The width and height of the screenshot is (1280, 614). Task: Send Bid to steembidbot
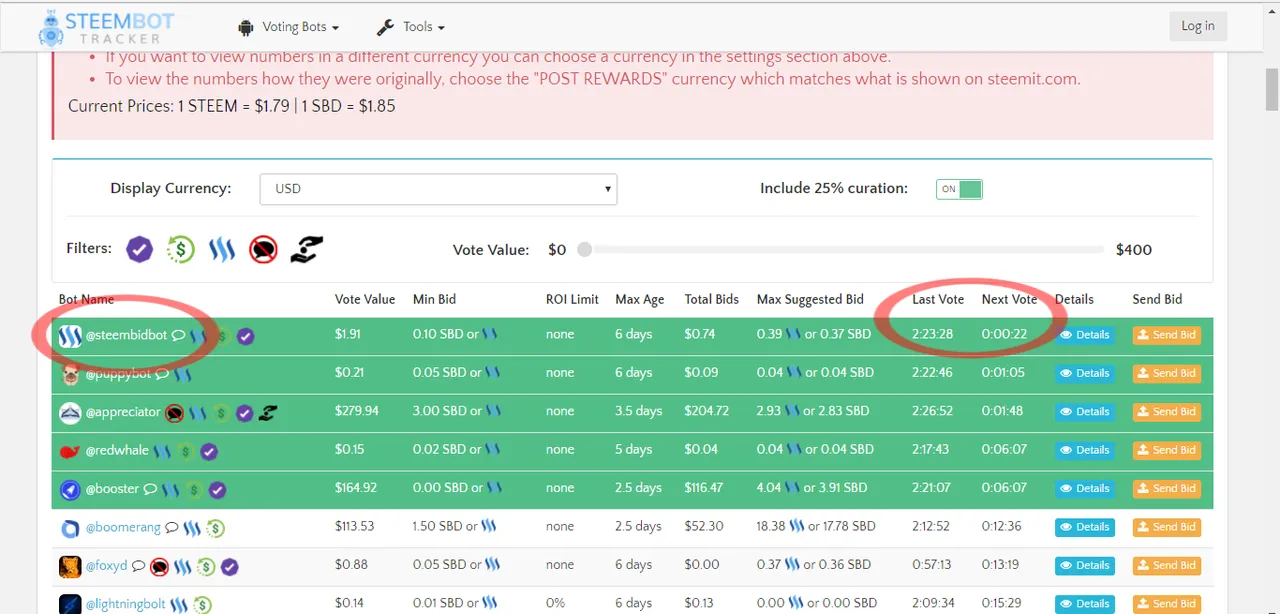pos(1167,335)
